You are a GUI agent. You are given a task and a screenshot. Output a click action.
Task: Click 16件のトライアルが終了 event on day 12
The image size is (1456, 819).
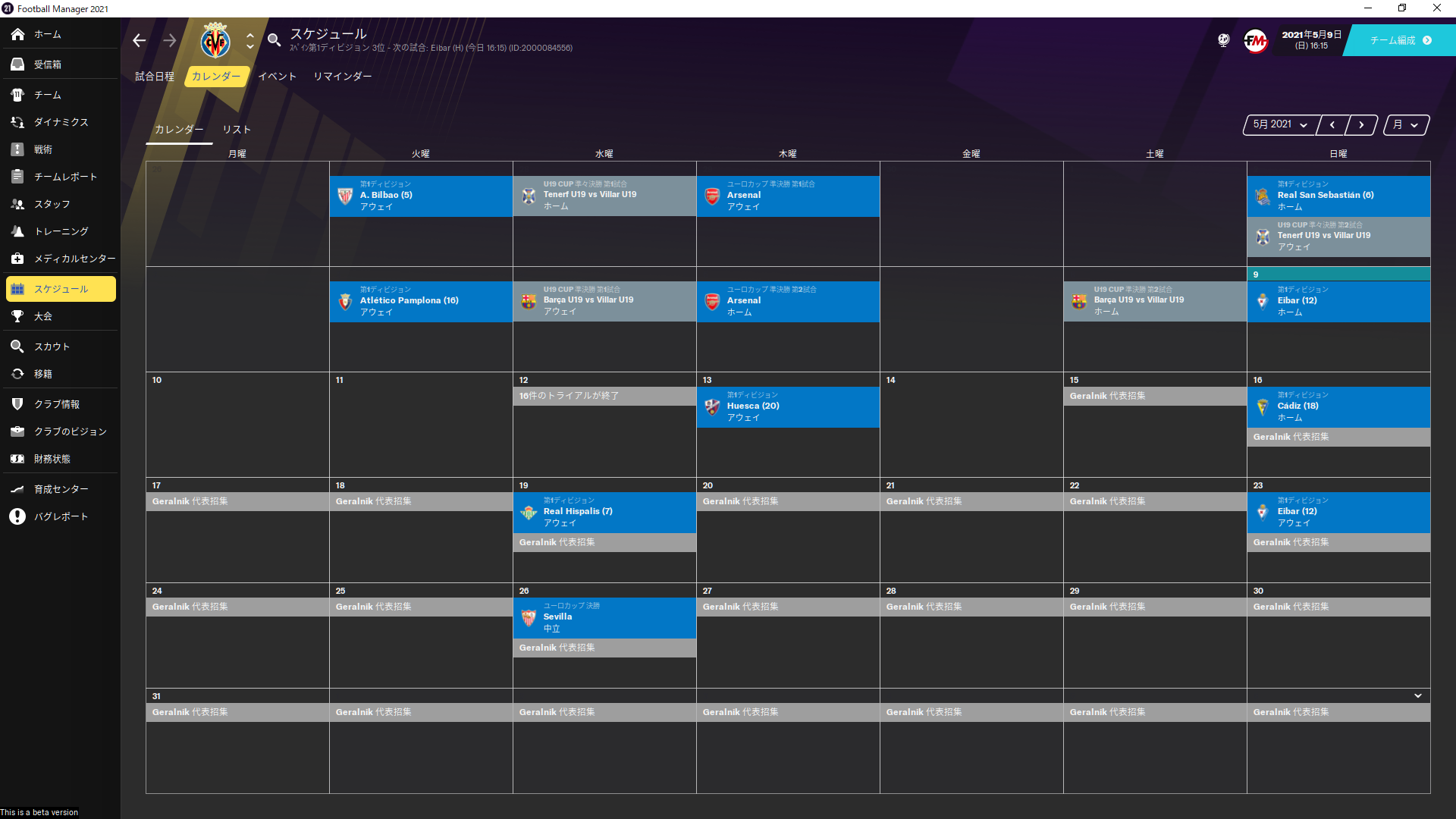604,396
